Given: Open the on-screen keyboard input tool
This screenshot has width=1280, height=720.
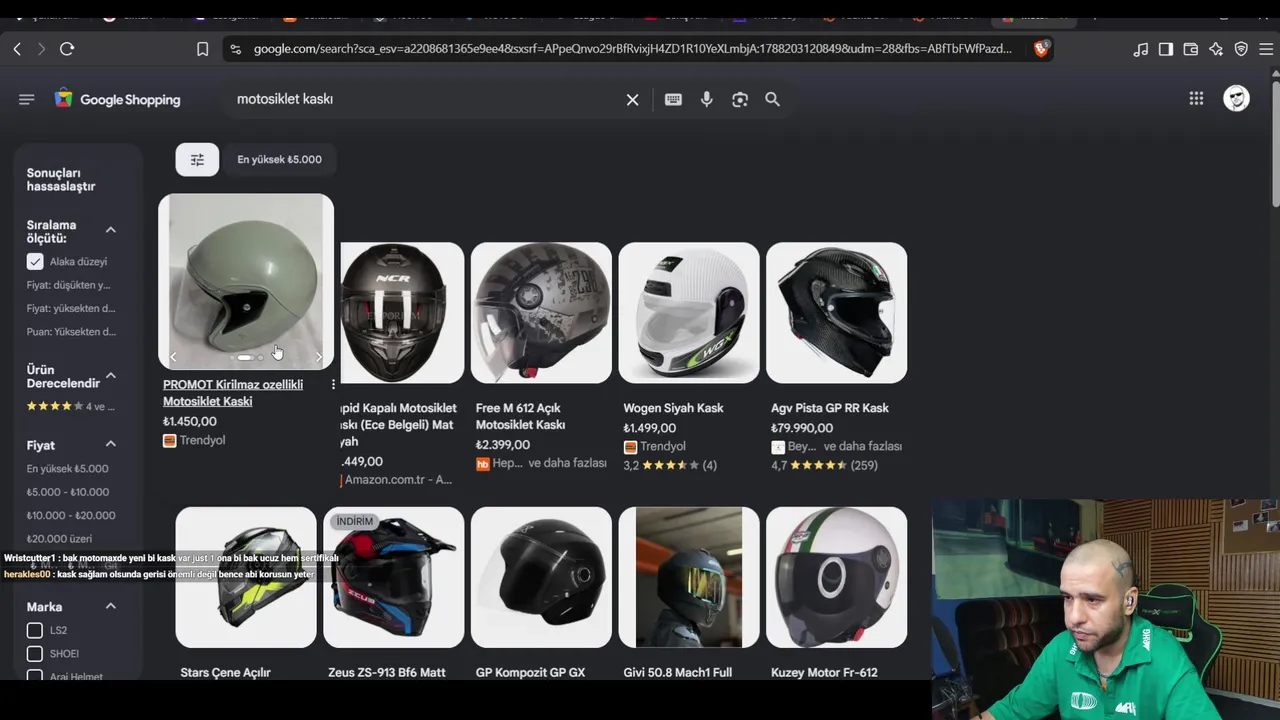Looking at the screenshot, I should 673,99.
